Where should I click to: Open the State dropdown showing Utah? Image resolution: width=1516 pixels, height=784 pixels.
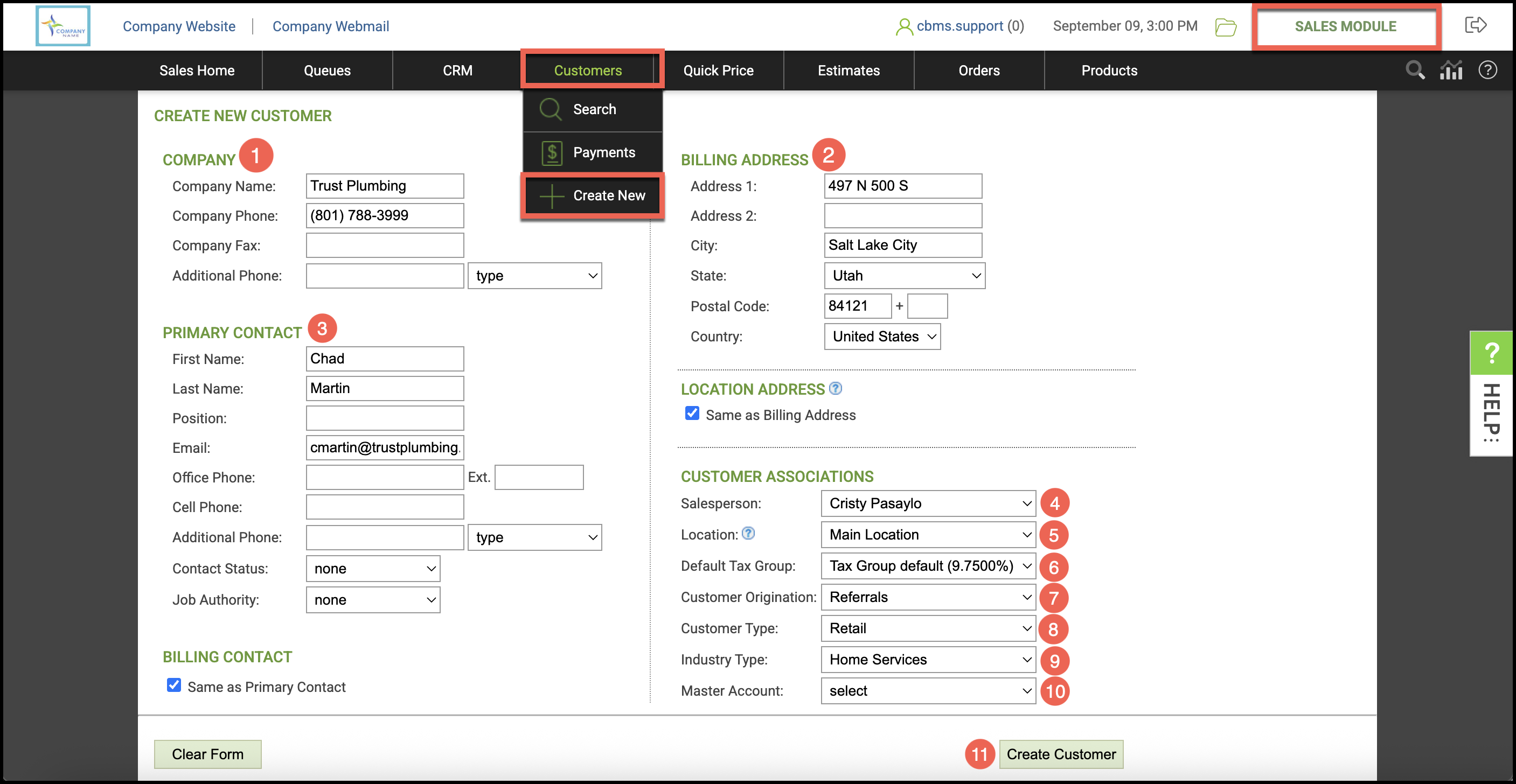pos(904,276)
